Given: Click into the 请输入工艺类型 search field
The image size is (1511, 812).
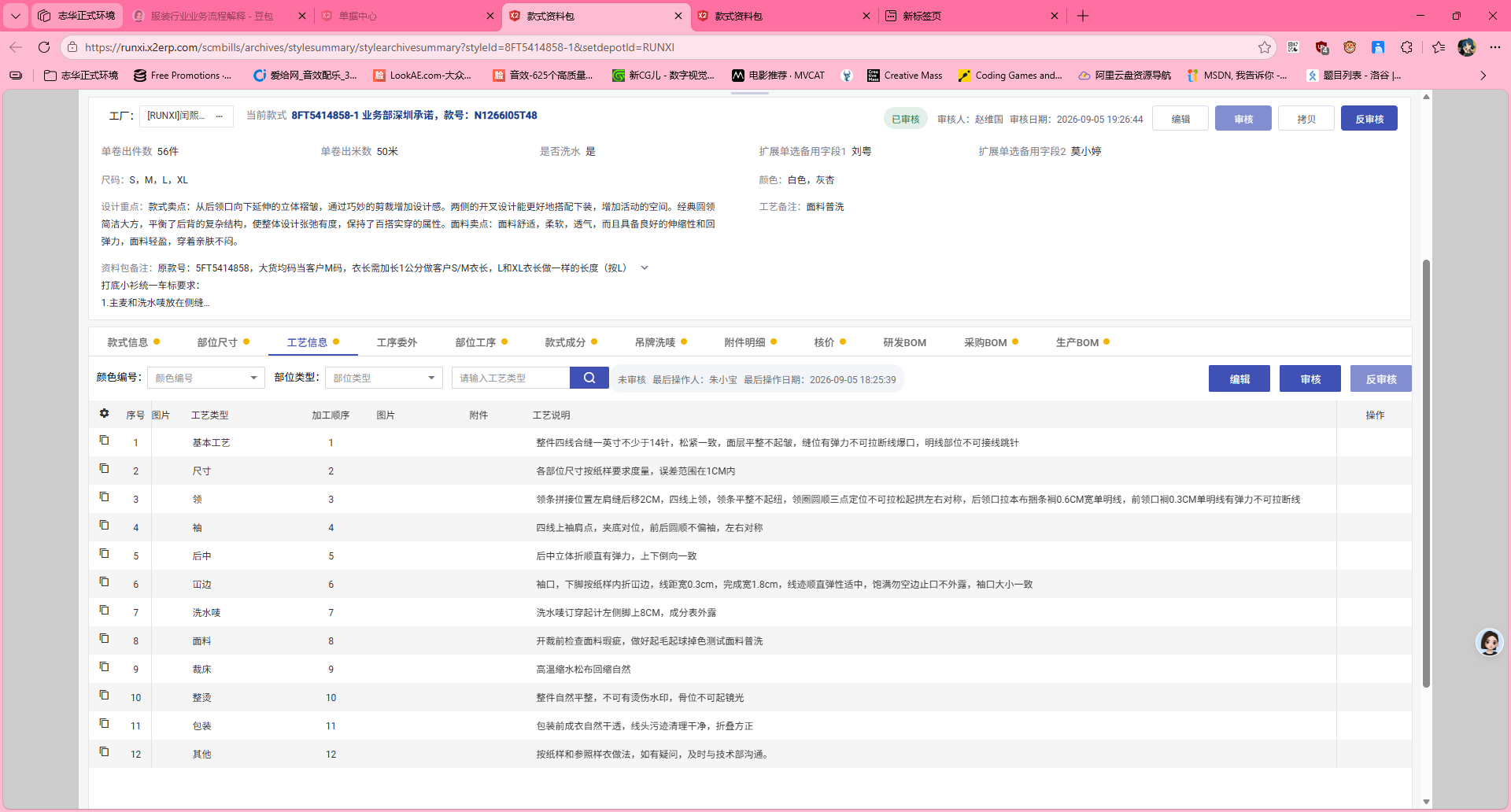Looking at the screenshot, I should tap(511, 378).
